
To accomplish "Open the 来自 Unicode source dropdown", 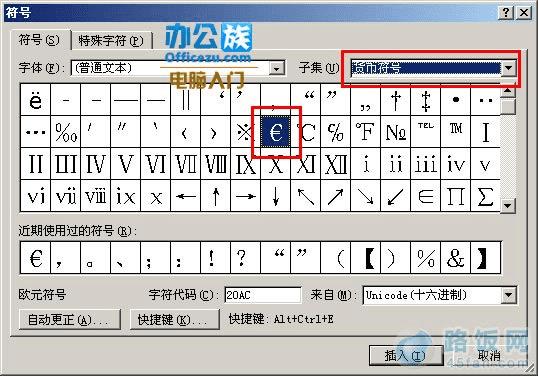I will click(x=509, y=295).
